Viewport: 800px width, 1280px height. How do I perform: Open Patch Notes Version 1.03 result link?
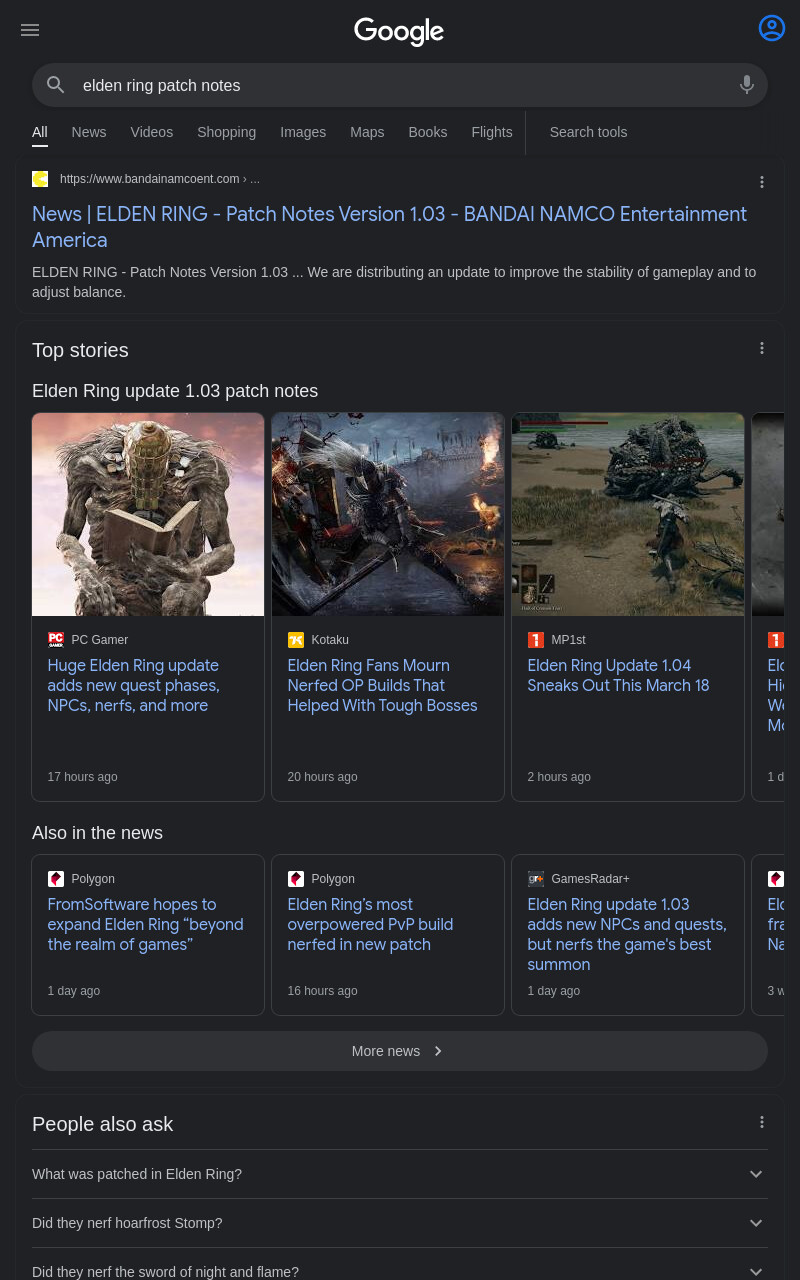coord(390,227)
